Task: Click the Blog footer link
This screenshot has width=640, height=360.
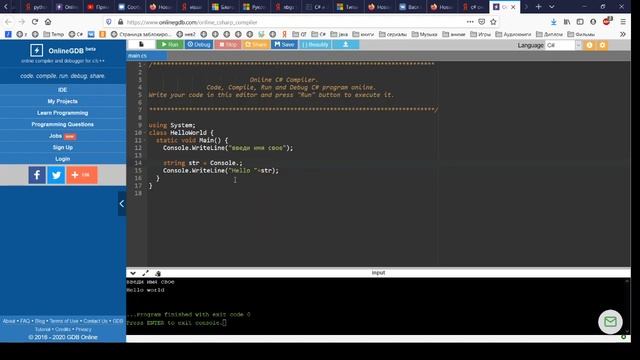Action: tap(40, 321)
